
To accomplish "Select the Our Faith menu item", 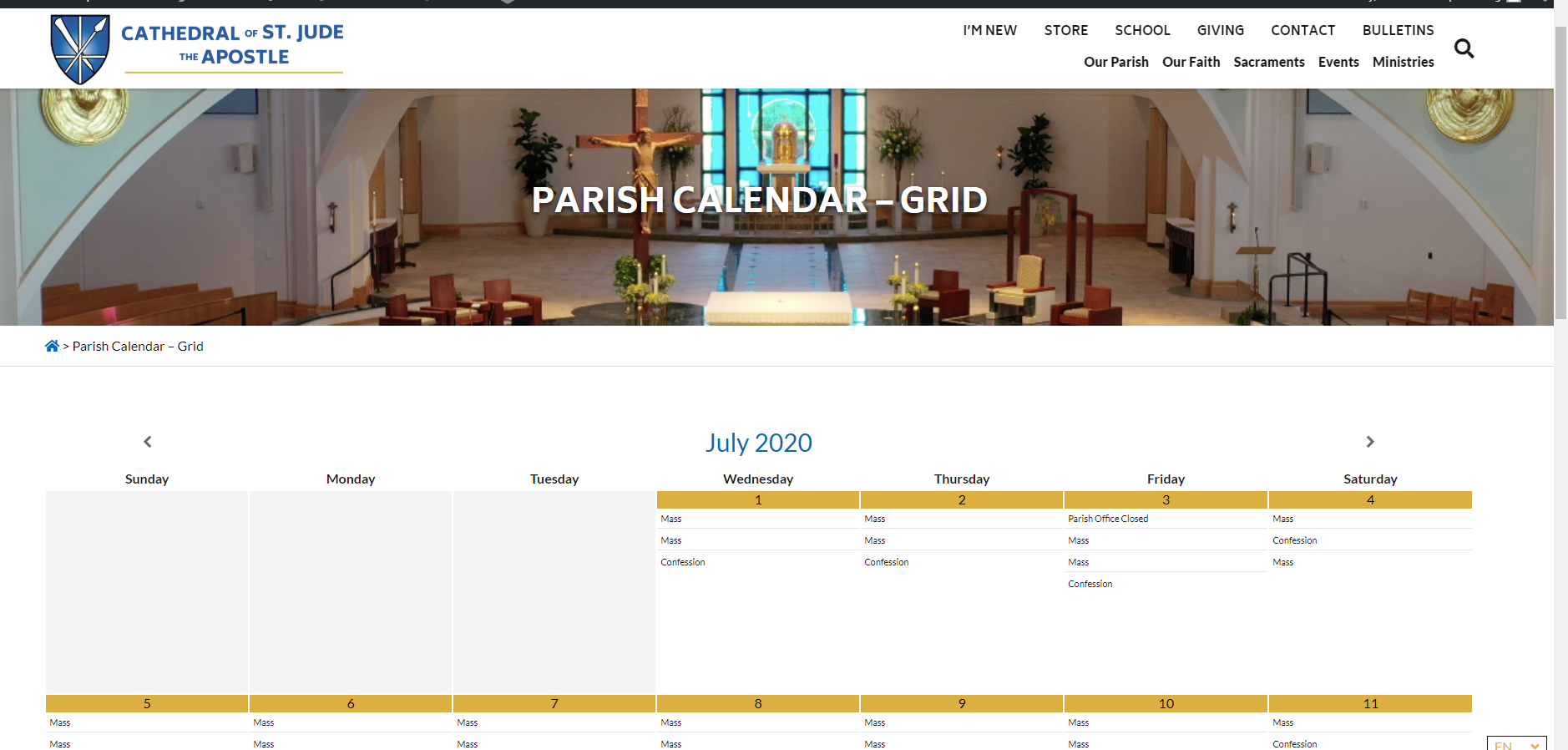I will pos(1191,62).
